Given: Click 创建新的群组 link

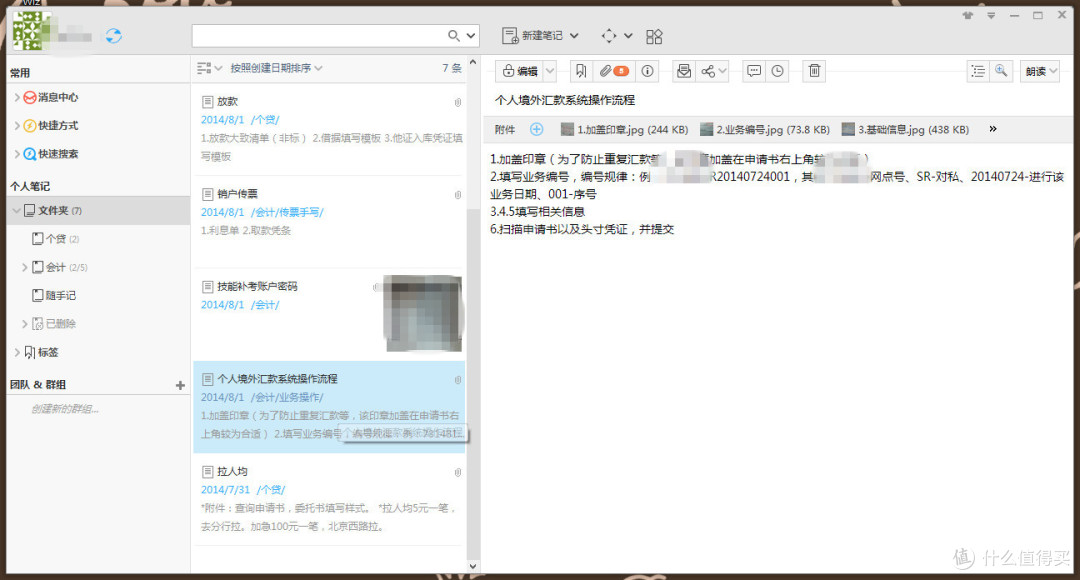Looking at the screenshot, I should pos(64,409).
